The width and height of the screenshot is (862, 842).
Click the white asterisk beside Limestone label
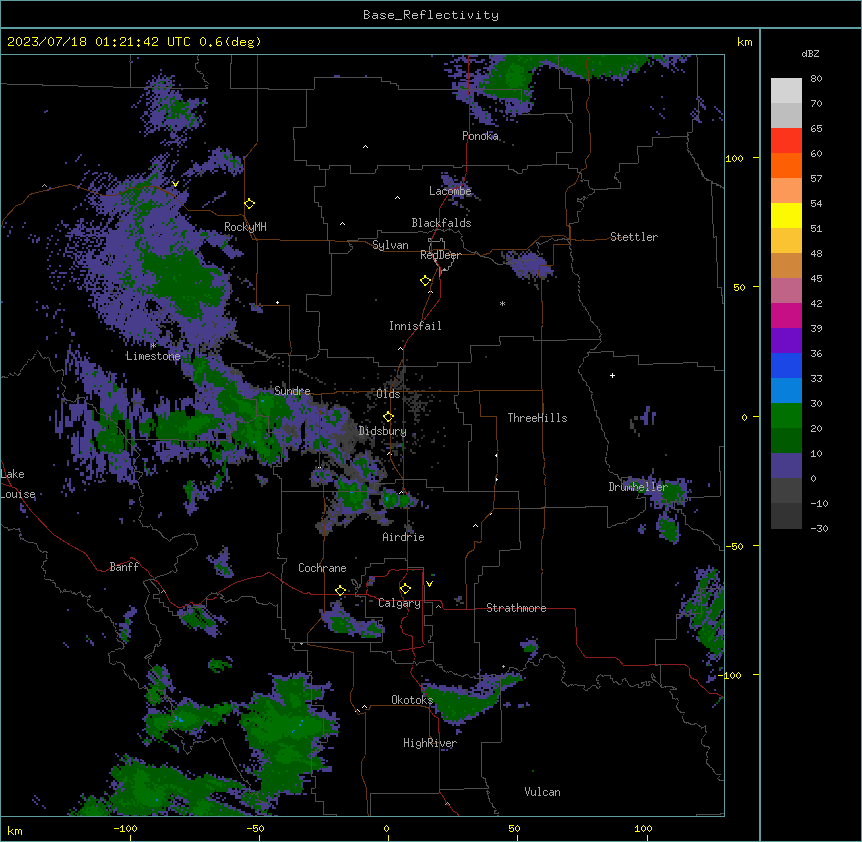[x=153, y=346]
